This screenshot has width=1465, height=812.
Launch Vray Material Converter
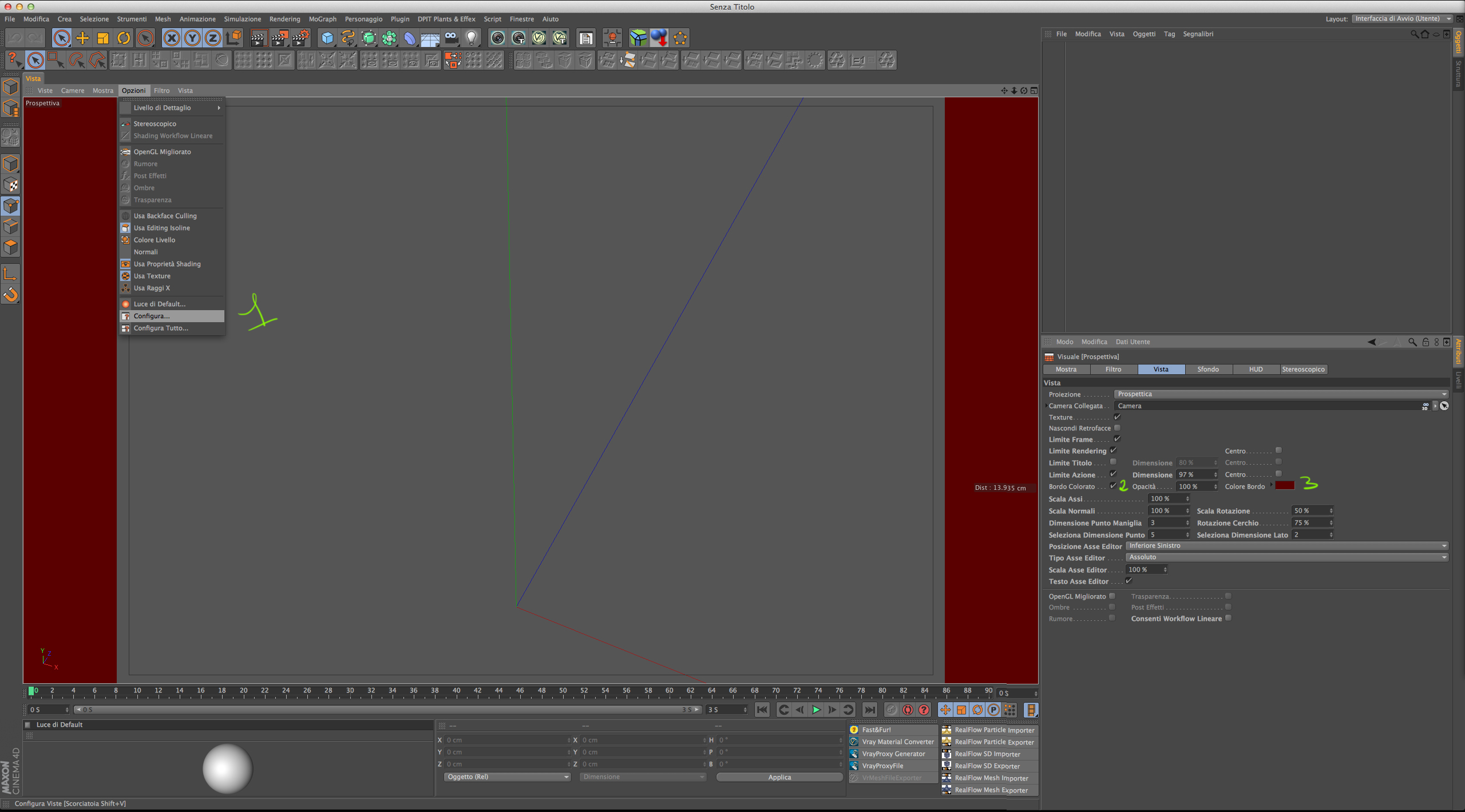[897, 742]
